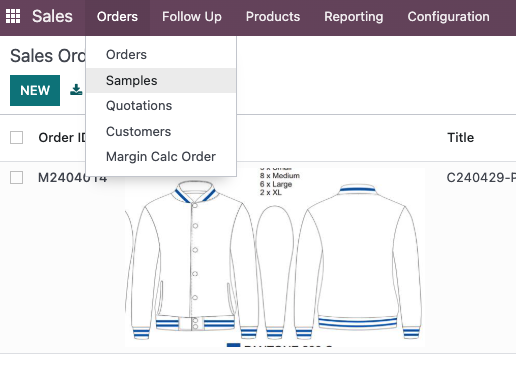Open the jacket design thumbnail image
This screenshot has width=516, height=382.
coord(275,257)
